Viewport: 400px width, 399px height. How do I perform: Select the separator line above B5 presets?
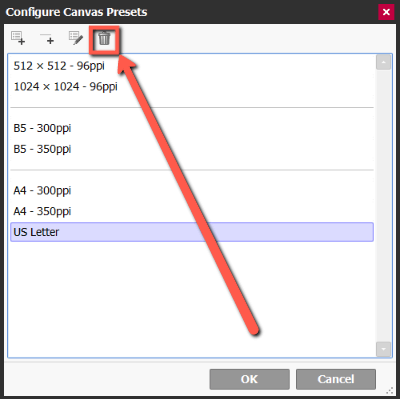click(x=192, y=108)
